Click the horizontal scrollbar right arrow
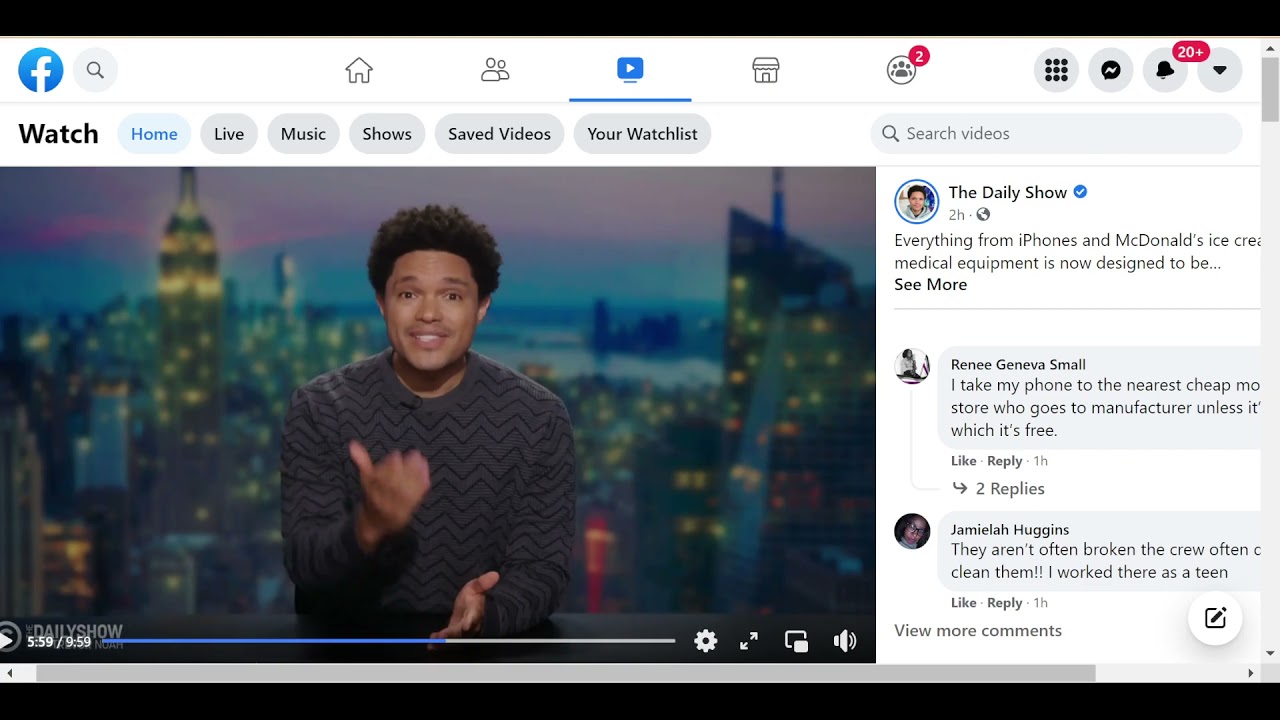This screenshot has width=1280, height=720. click(x=1250, y=673)
